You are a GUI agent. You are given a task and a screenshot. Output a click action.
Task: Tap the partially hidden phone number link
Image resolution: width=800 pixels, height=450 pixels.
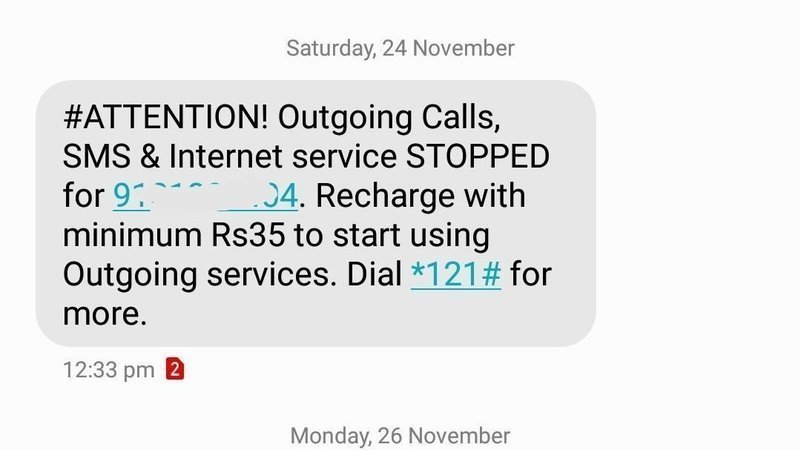[x=205, y=196]
